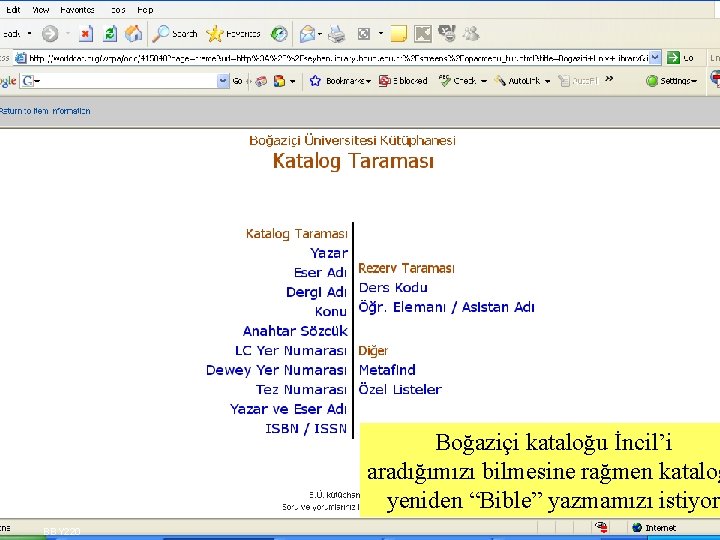This screenshot has height=540, width=720.
Task: Open the Back button history dropdown
Action: [30, 34]
